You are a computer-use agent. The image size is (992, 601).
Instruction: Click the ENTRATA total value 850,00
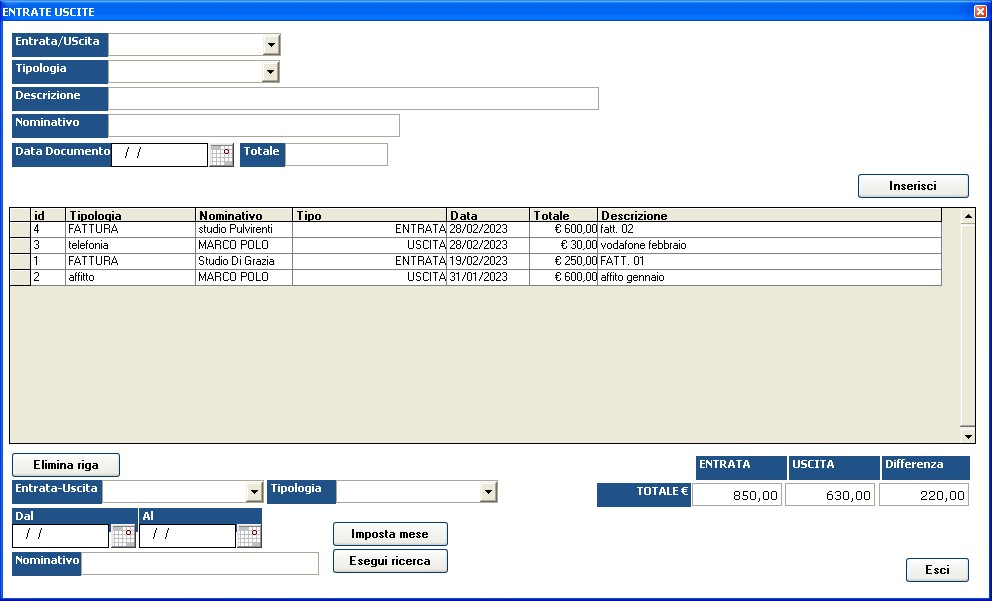[737, 495]
